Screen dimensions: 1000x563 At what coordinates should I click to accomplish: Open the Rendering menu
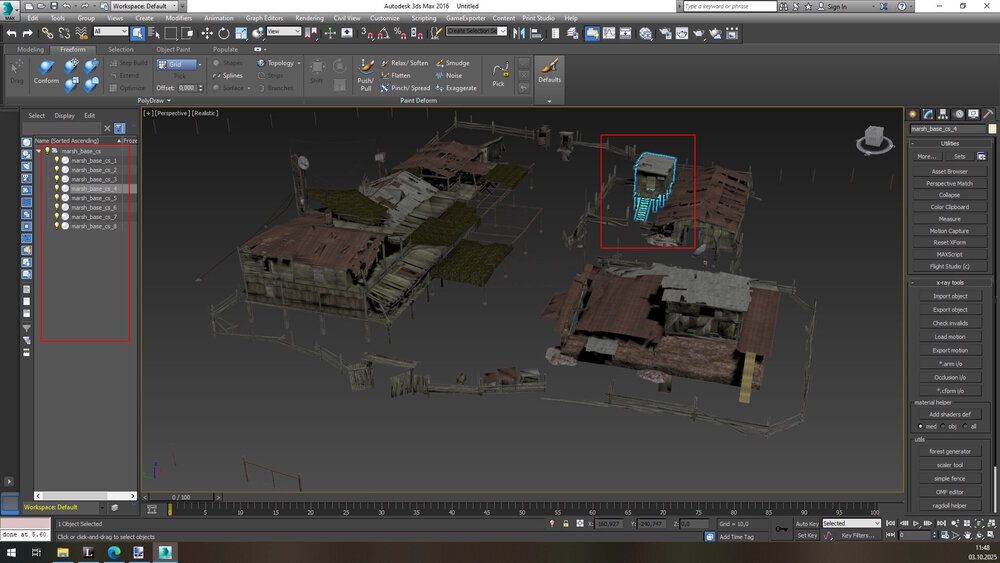309,18
